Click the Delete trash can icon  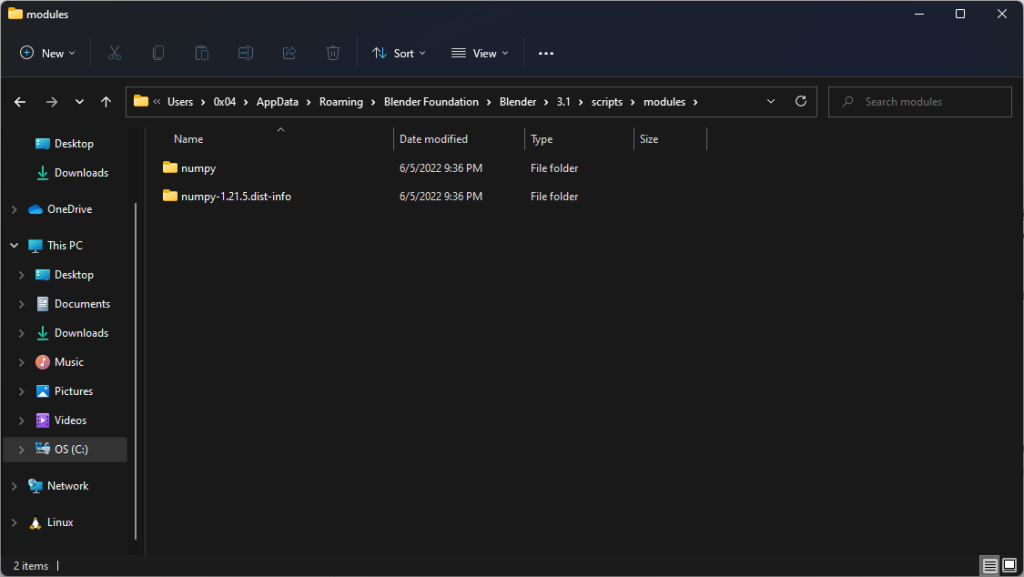[333, 53]
